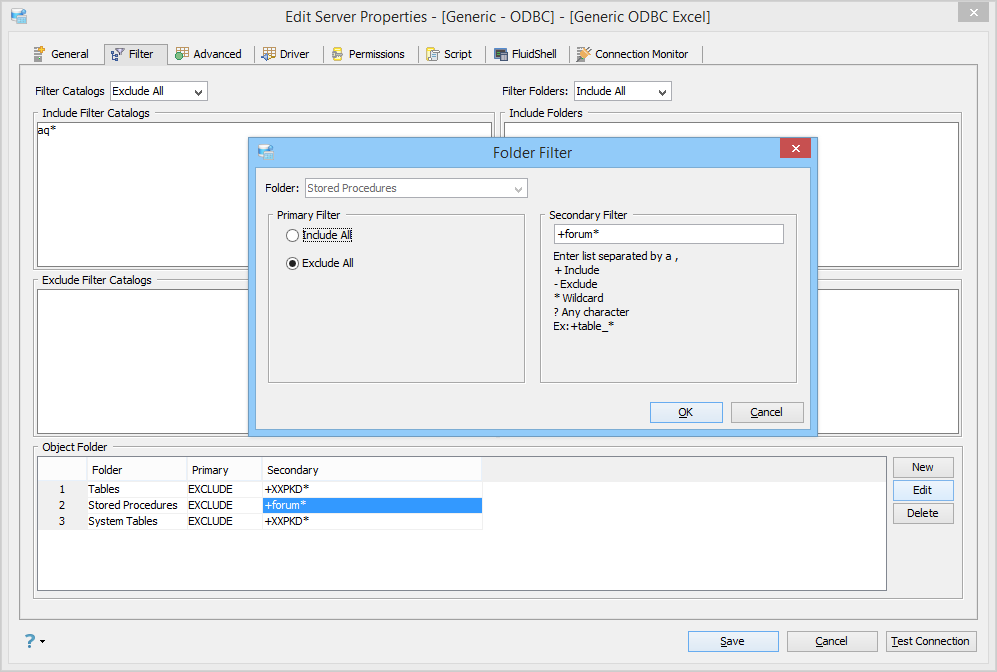Close the Folder Filter dialog
Screen dimensions: 997x672
pos(795,148)
